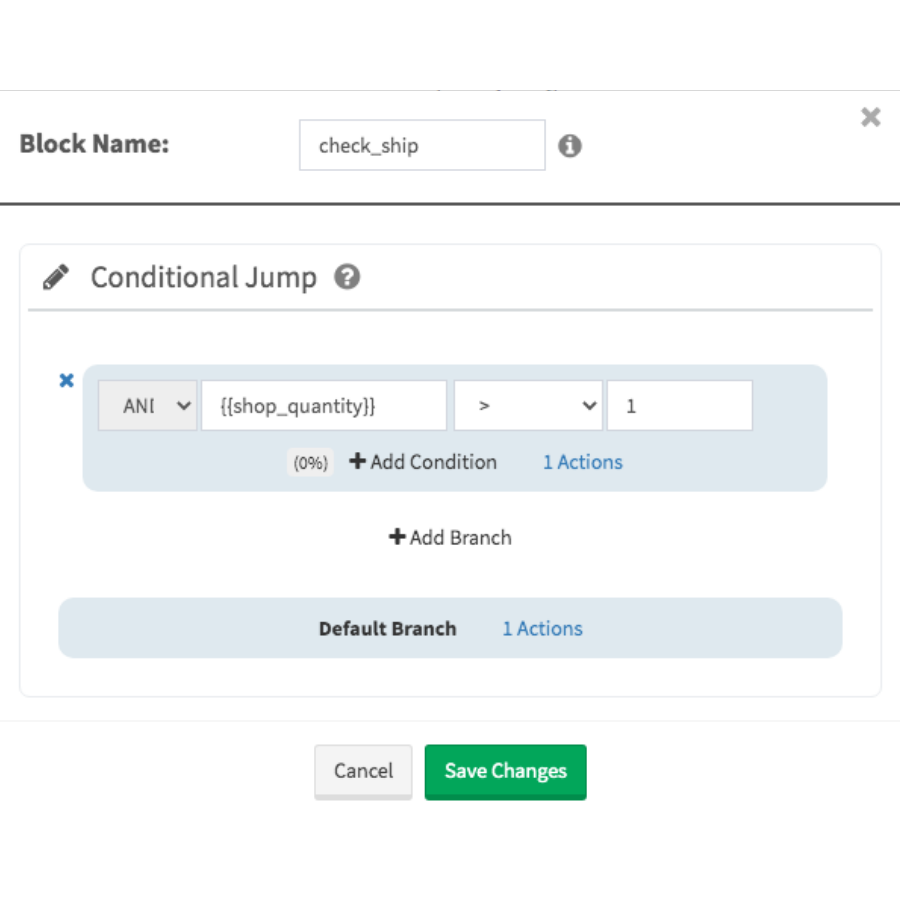The image size is (900, 900).
Task: Click the green Save Changes button
Action: 505,771
